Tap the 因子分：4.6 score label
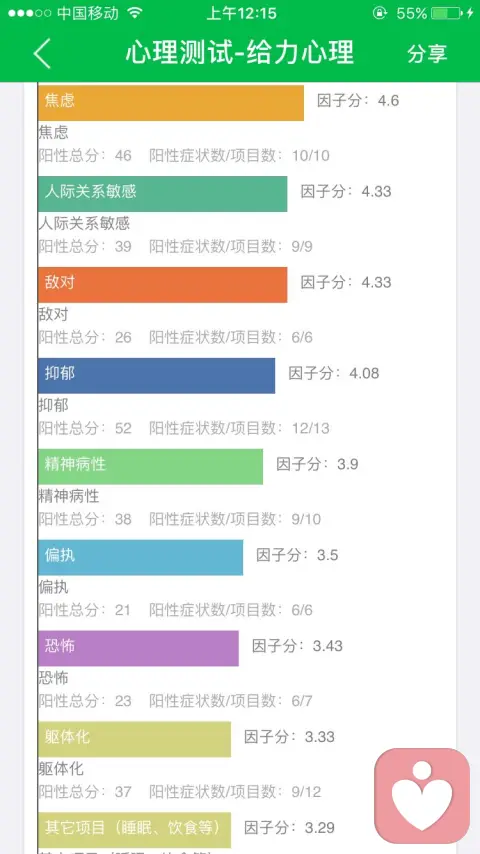Image resolution: width=480 pixels, height=854 pixels. pyautogui.click(x=358, y=101)
